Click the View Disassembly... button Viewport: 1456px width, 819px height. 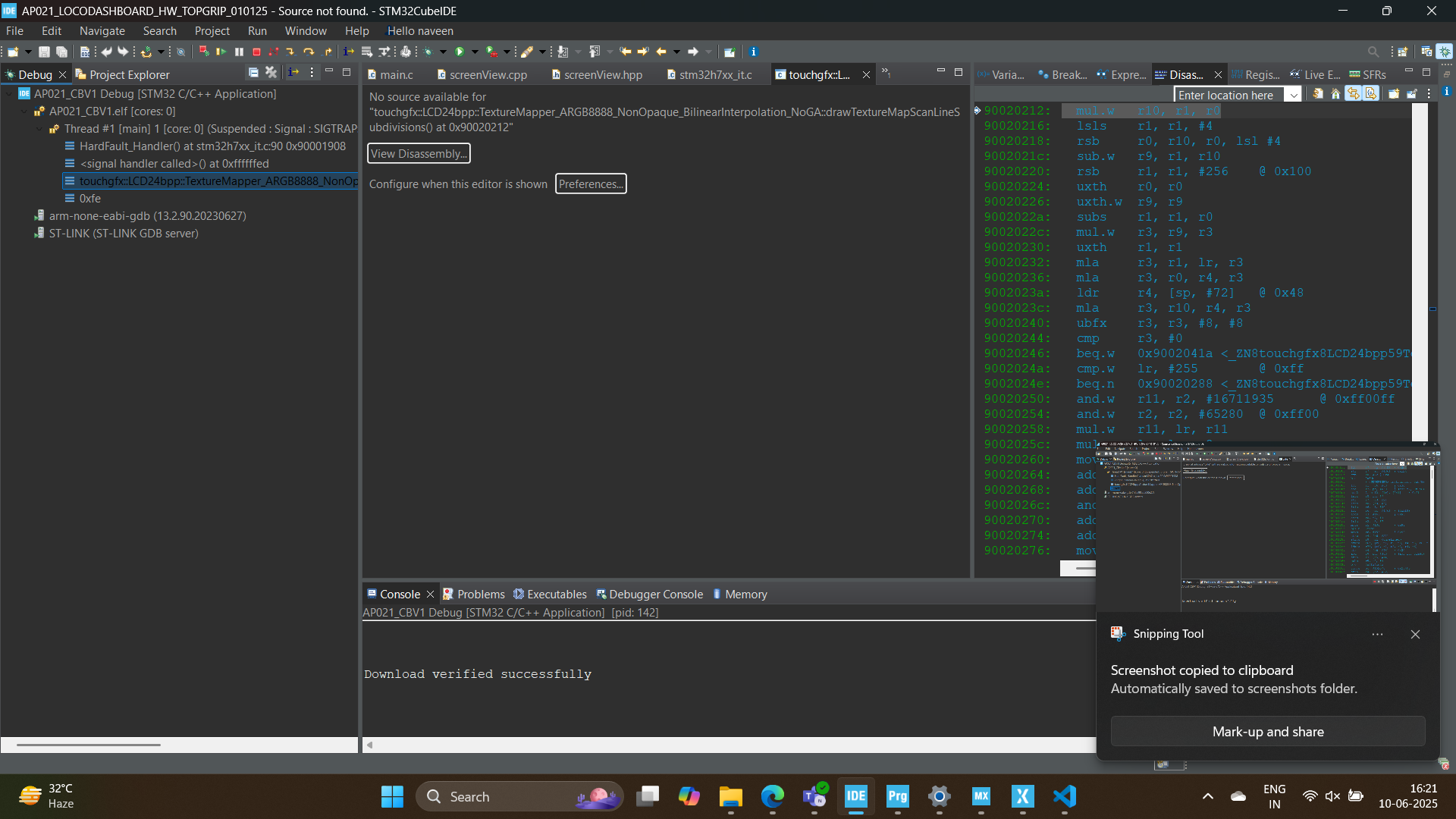tap(419, 153)
